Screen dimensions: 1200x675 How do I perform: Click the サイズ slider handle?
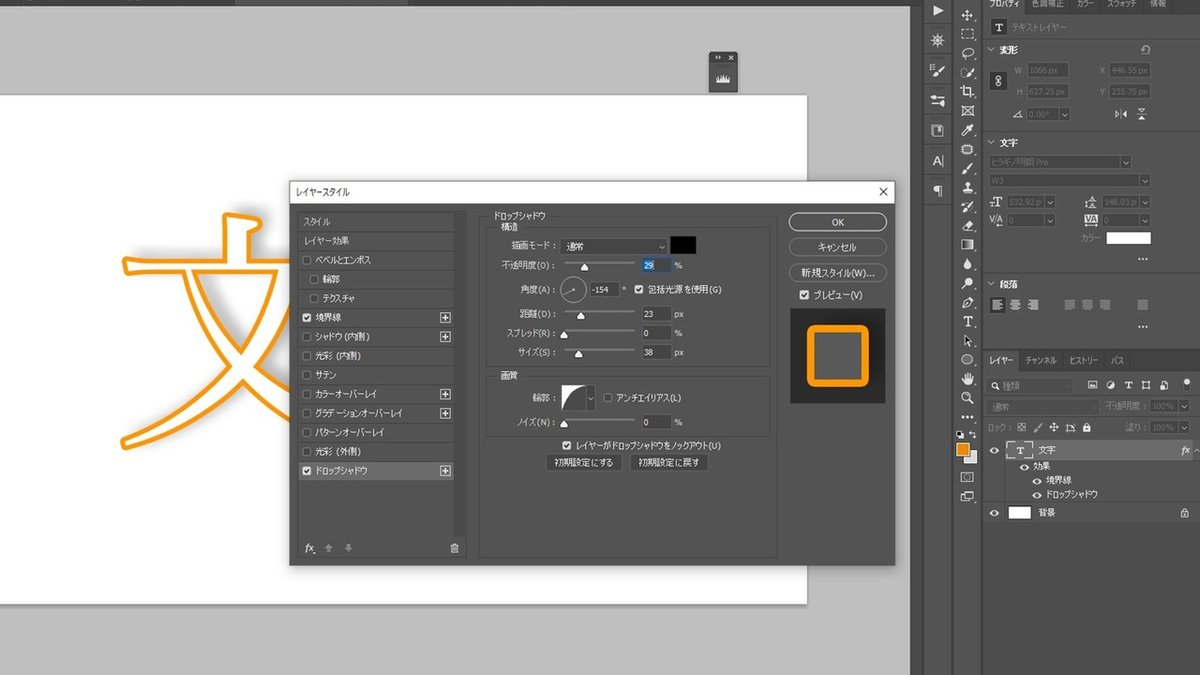(x=578, y=354)
